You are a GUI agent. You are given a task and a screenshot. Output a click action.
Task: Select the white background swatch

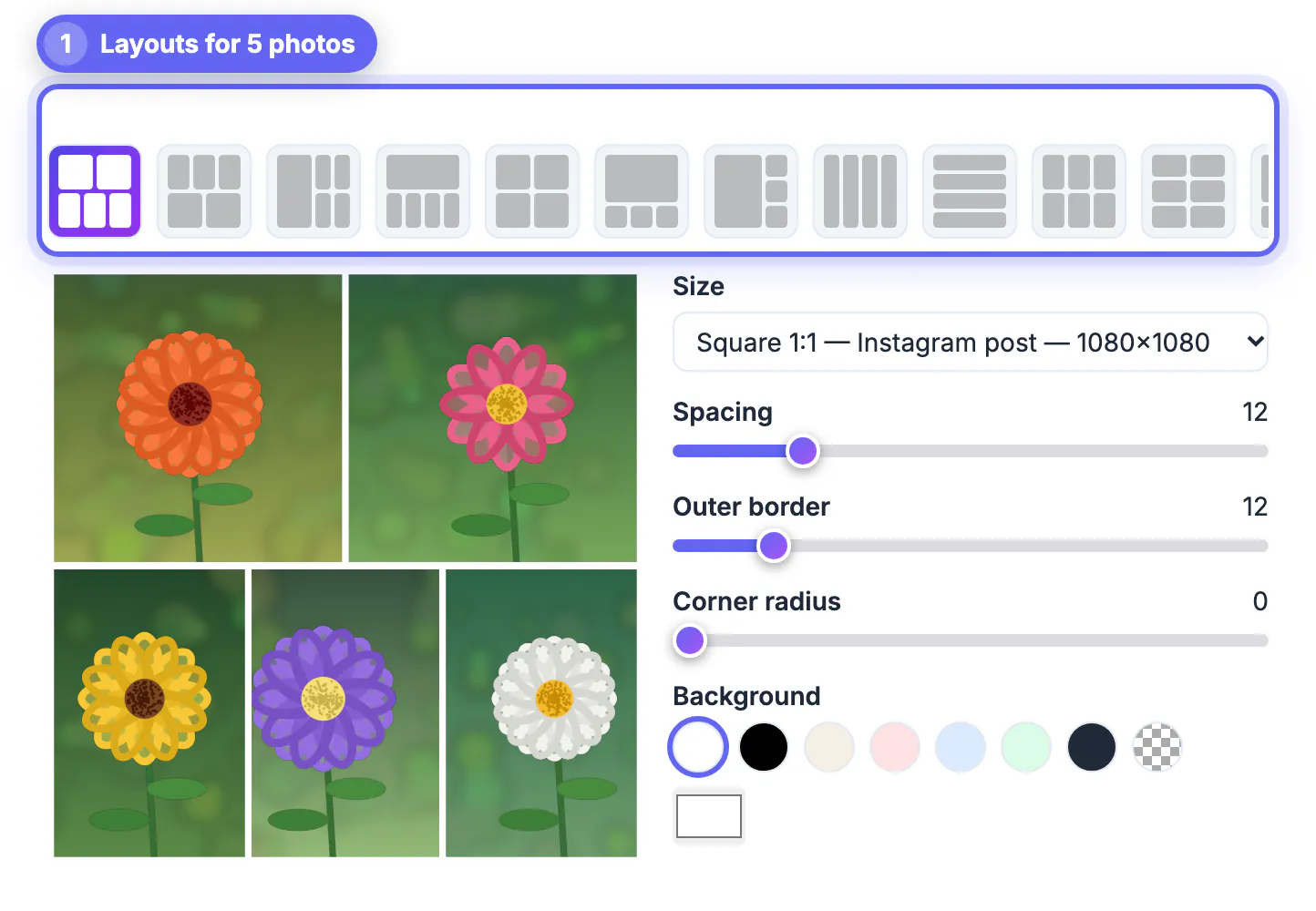[x=698, y=747]
